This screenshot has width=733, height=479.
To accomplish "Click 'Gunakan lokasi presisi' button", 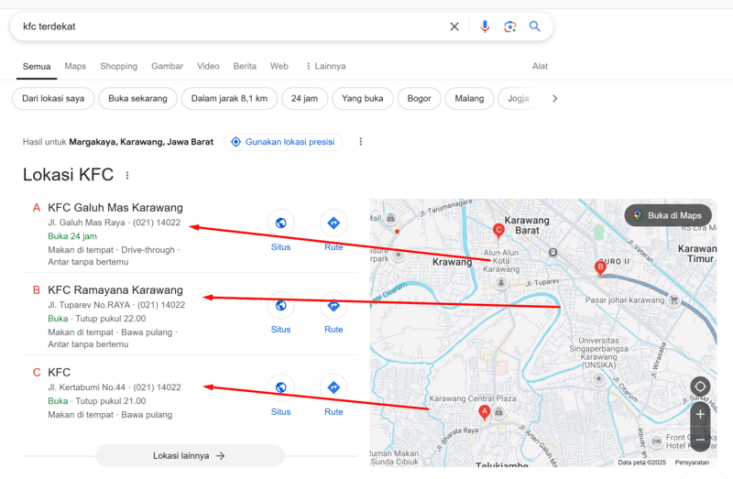I will 283,142.
